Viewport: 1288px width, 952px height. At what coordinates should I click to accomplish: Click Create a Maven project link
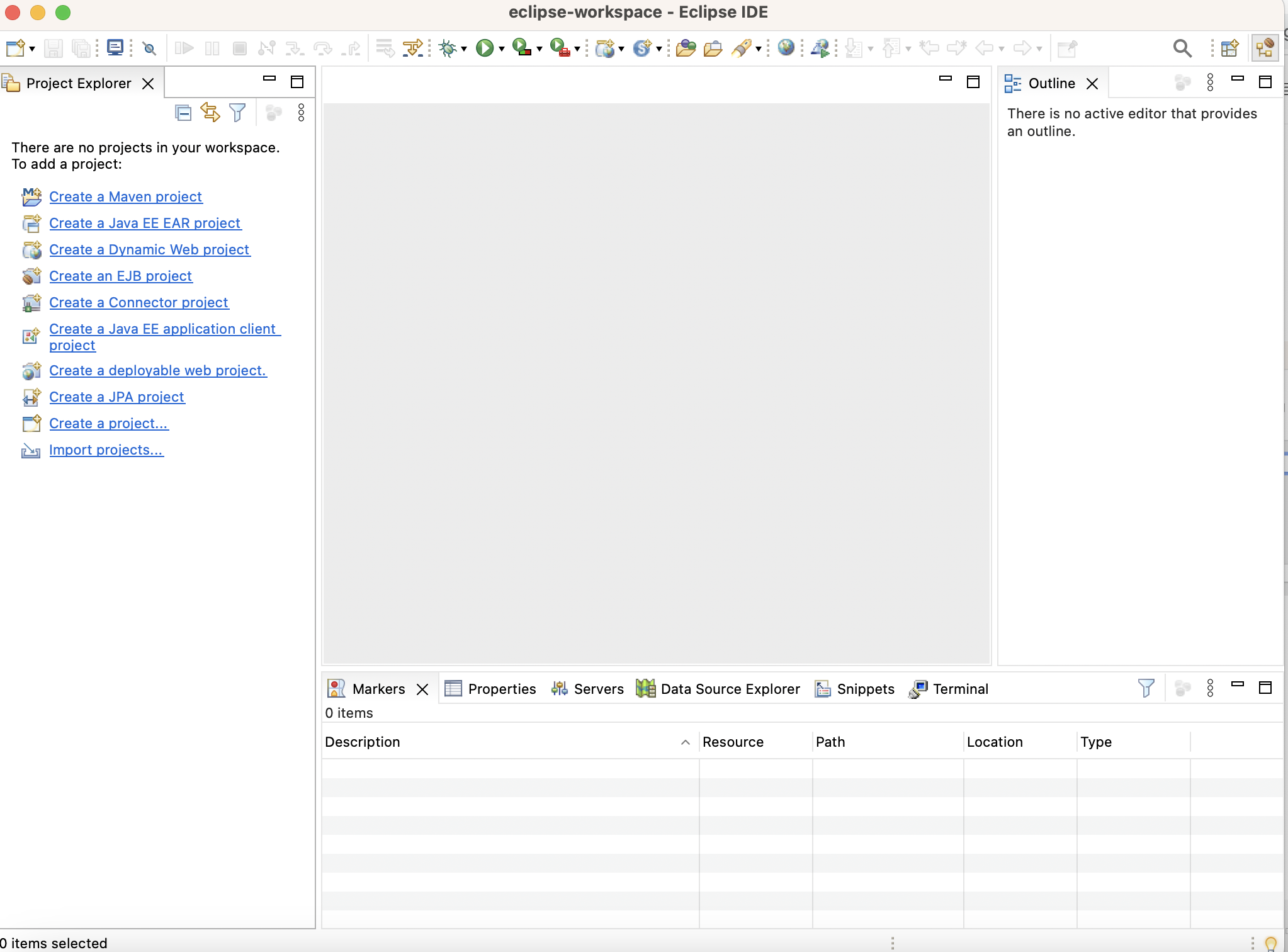[x=126, y=196]
